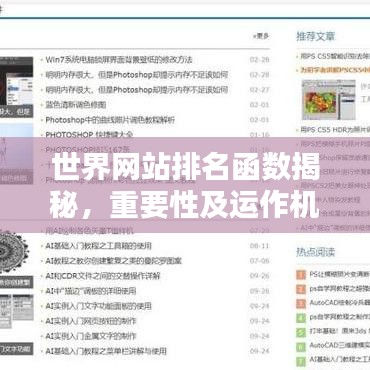Open hot-read item AutoCAD绘制99兵器
This screenshot has height=370, width=370.
pos(340,303)
